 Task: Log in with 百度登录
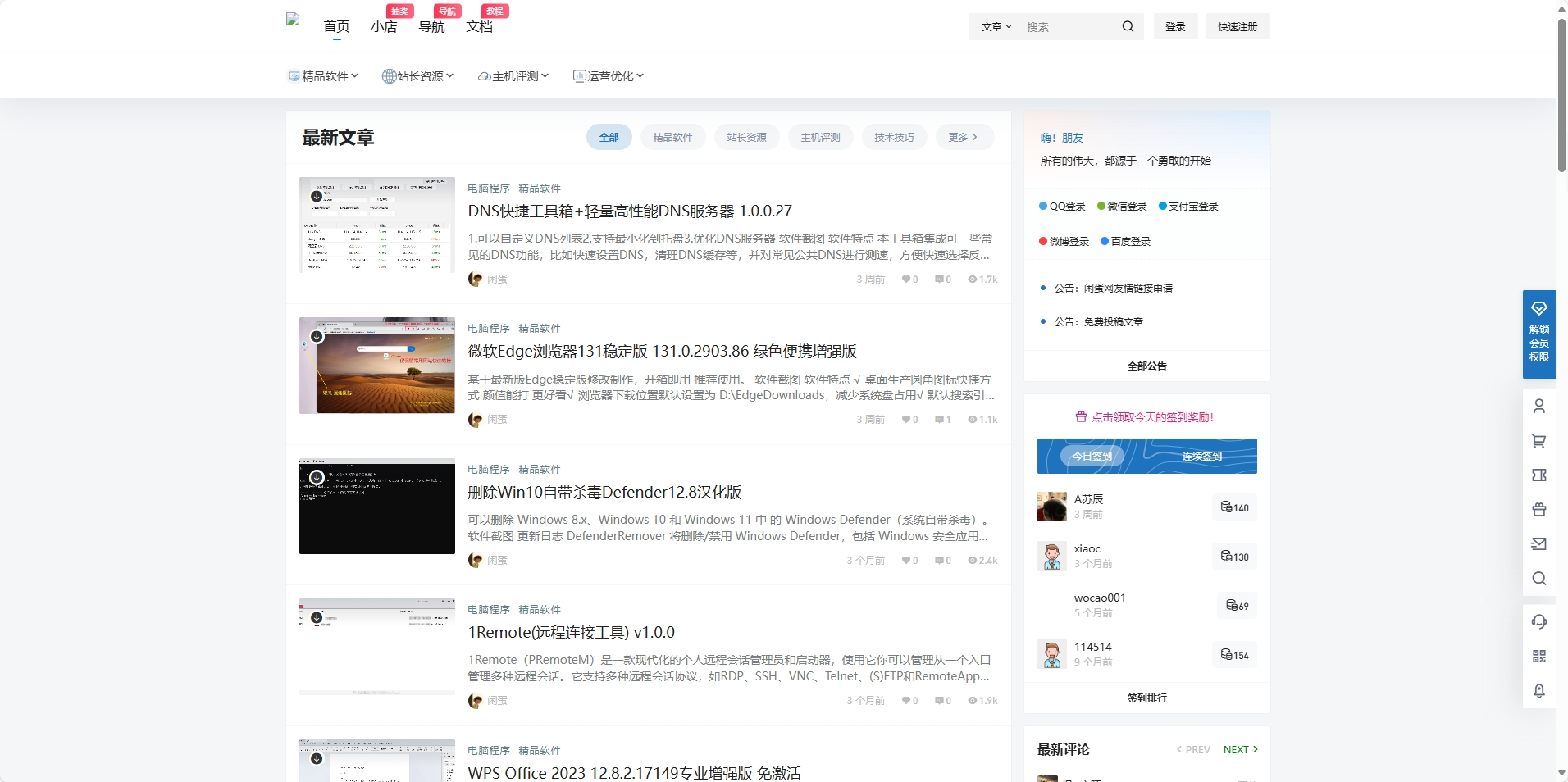tap(1125, 242)
